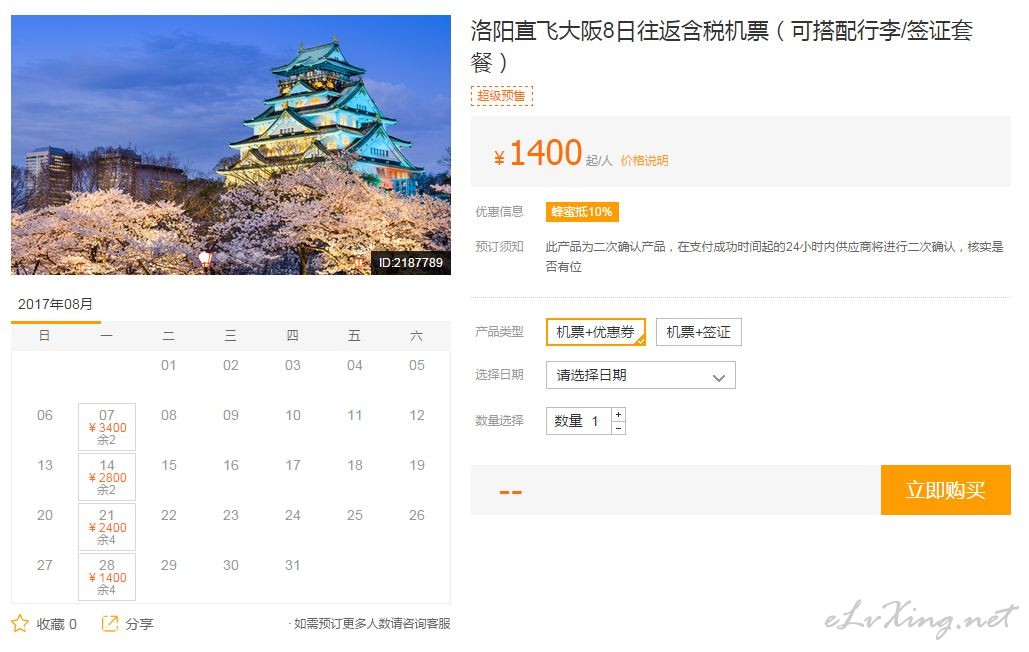Click the favorite star icon

(20, 623)
